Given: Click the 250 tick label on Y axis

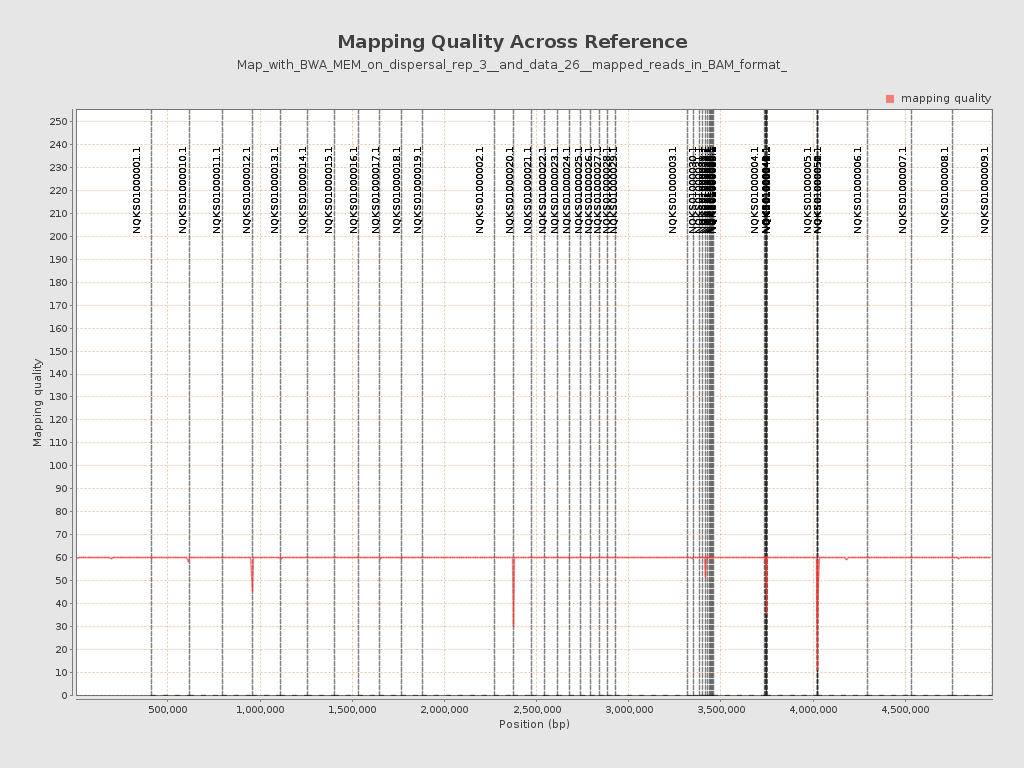Looking at the screenshot, I should click(57, 122).
